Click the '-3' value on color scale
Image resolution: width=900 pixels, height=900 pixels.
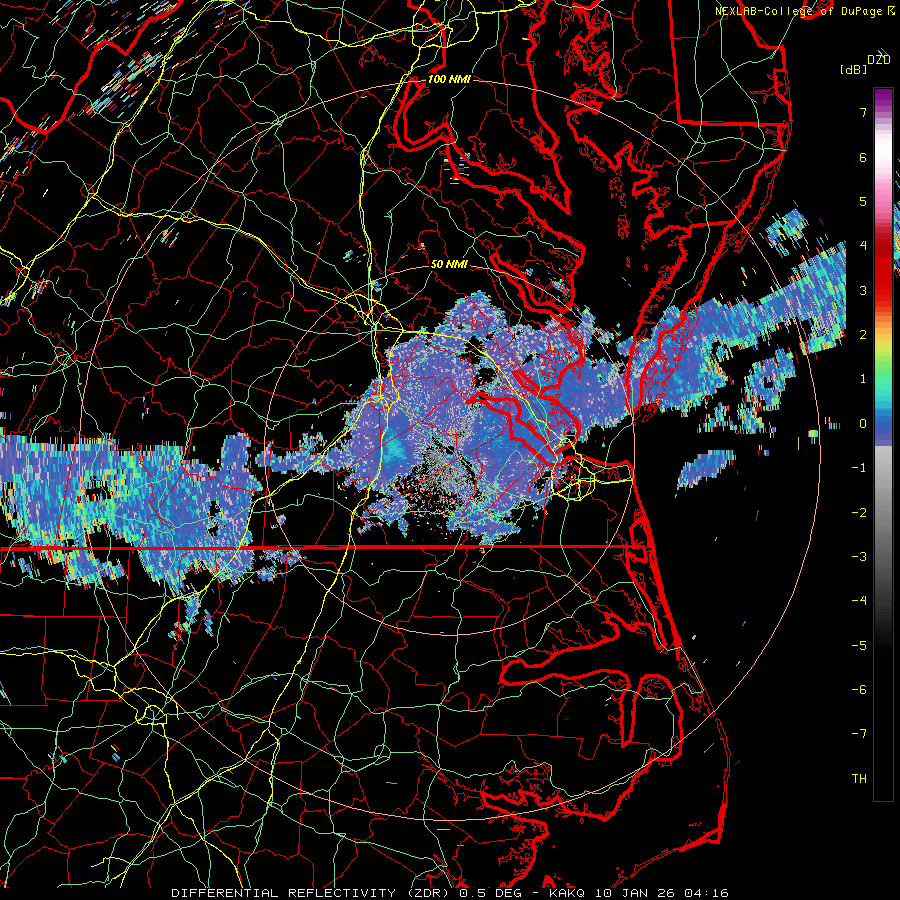[x=859, y=557]
